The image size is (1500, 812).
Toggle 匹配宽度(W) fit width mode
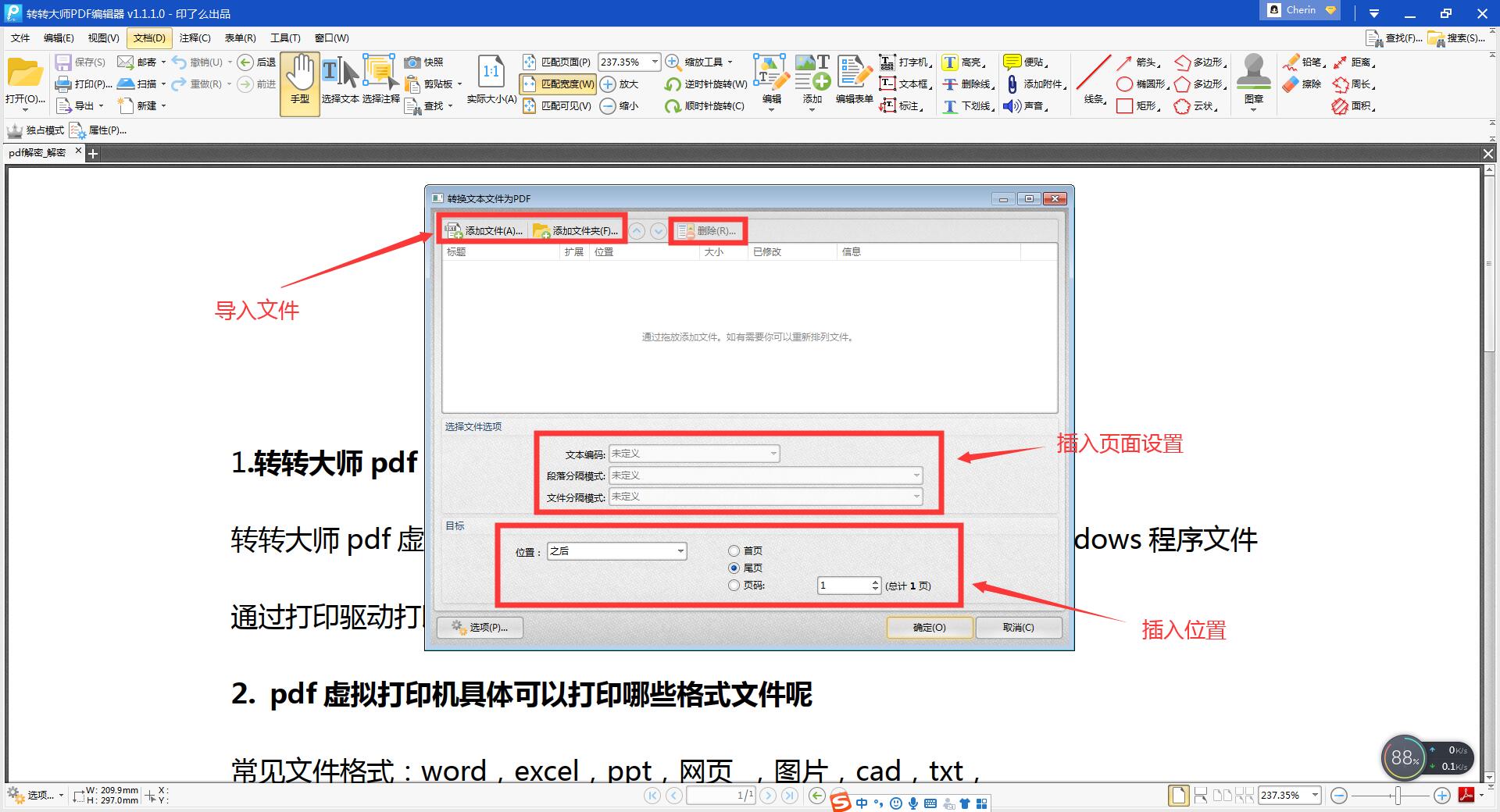[557, 84]
